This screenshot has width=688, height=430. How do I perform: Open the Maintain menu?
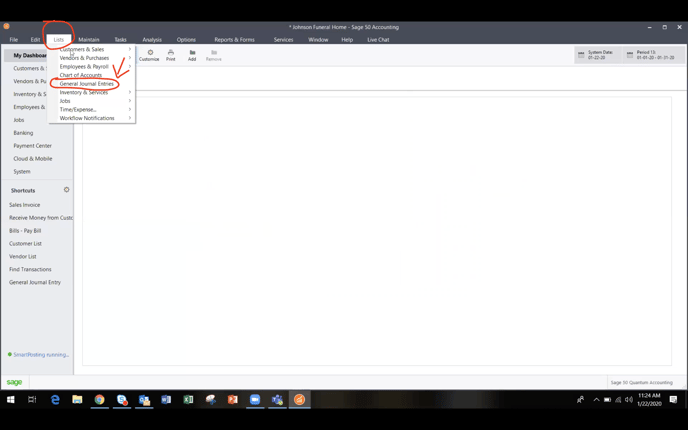[x=89, y=39]
